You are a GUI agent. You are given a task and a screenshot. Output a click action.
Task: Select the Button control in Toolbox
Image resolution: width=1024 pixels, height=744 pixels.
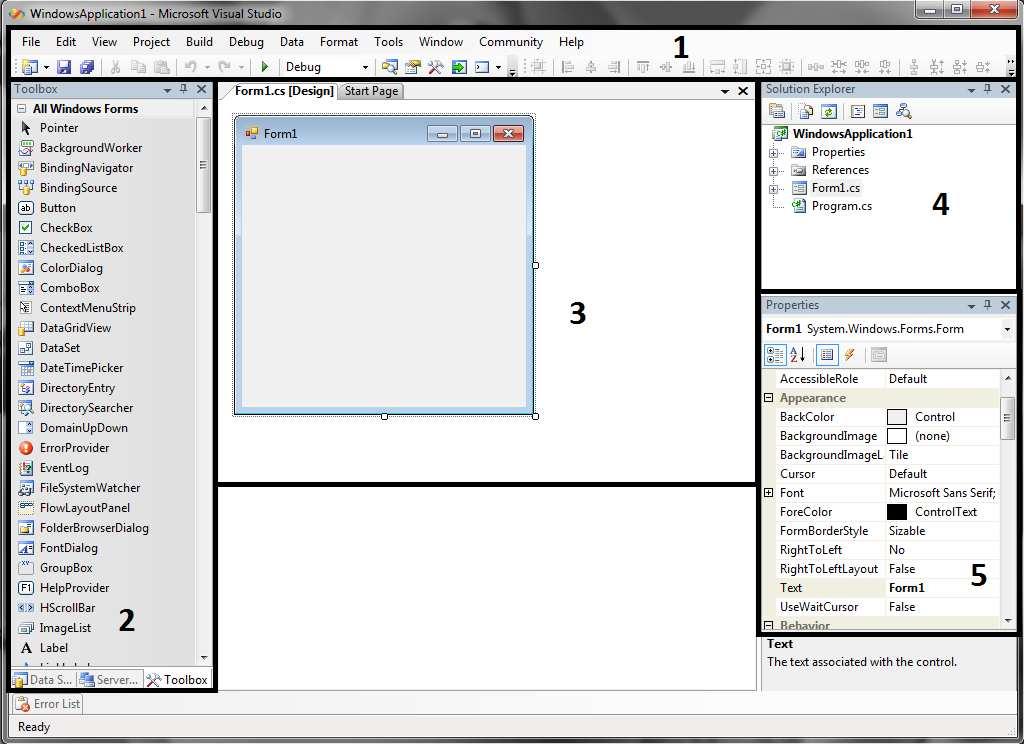(x=57, y=208)
